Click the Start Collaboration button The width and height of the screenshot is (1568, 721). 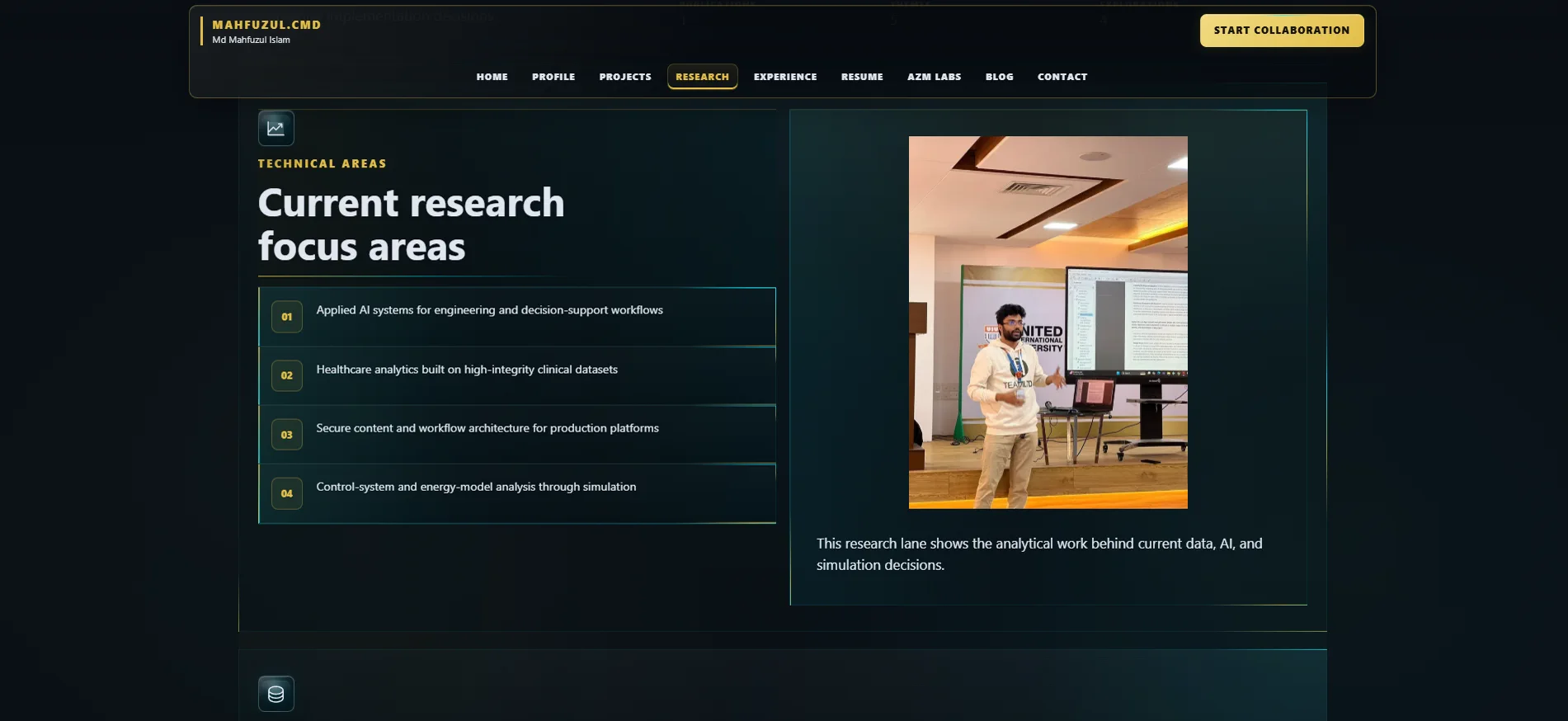click(1282, 31)
